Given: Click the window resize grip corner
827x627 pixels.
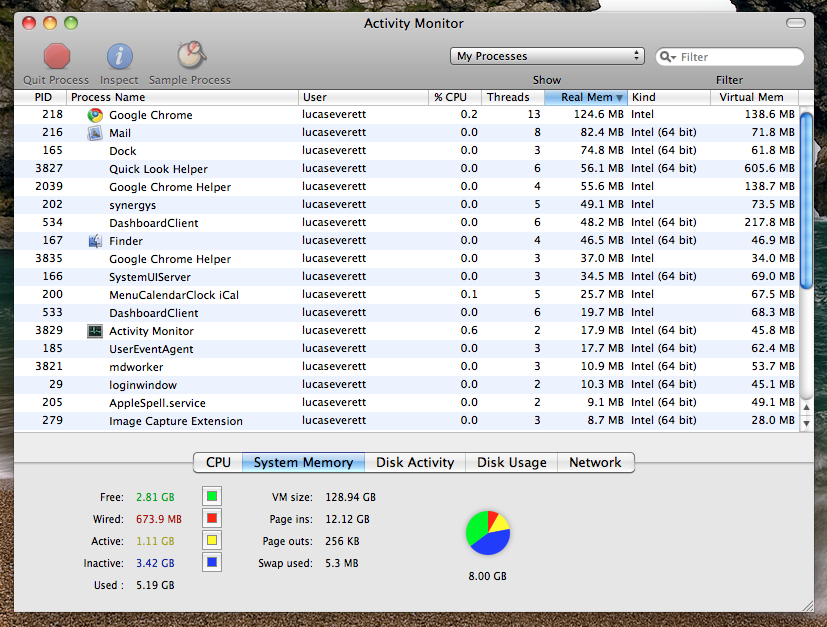Looking at the screenshot, I should (x=807, y=606).
